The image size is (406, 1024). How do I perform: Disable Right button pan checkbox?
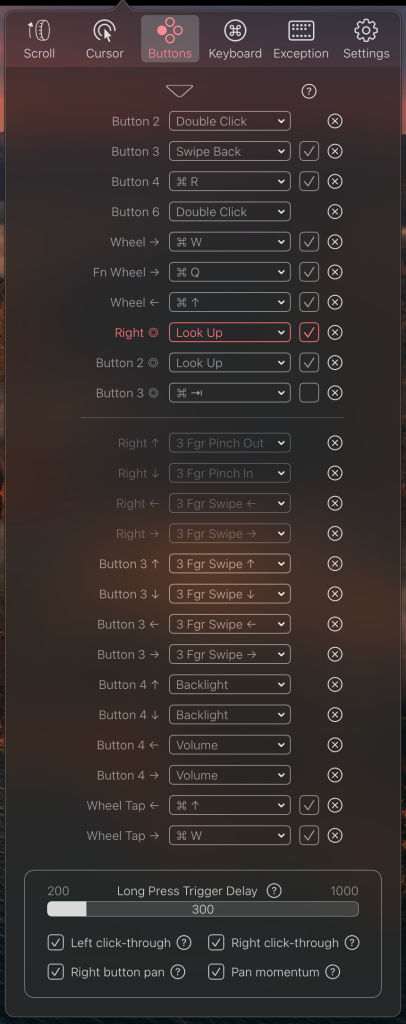55,972
